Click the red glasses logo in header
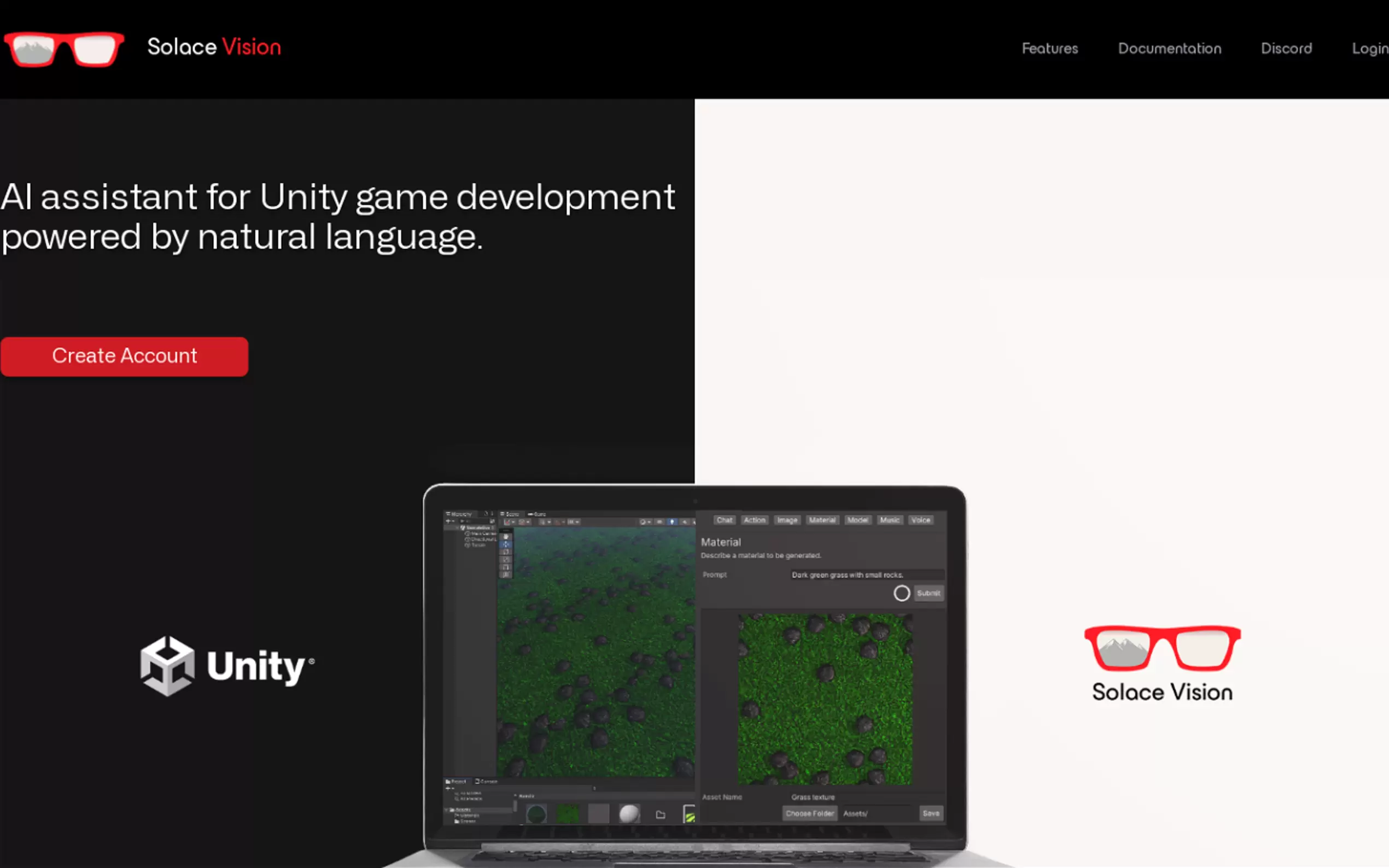 63,49
